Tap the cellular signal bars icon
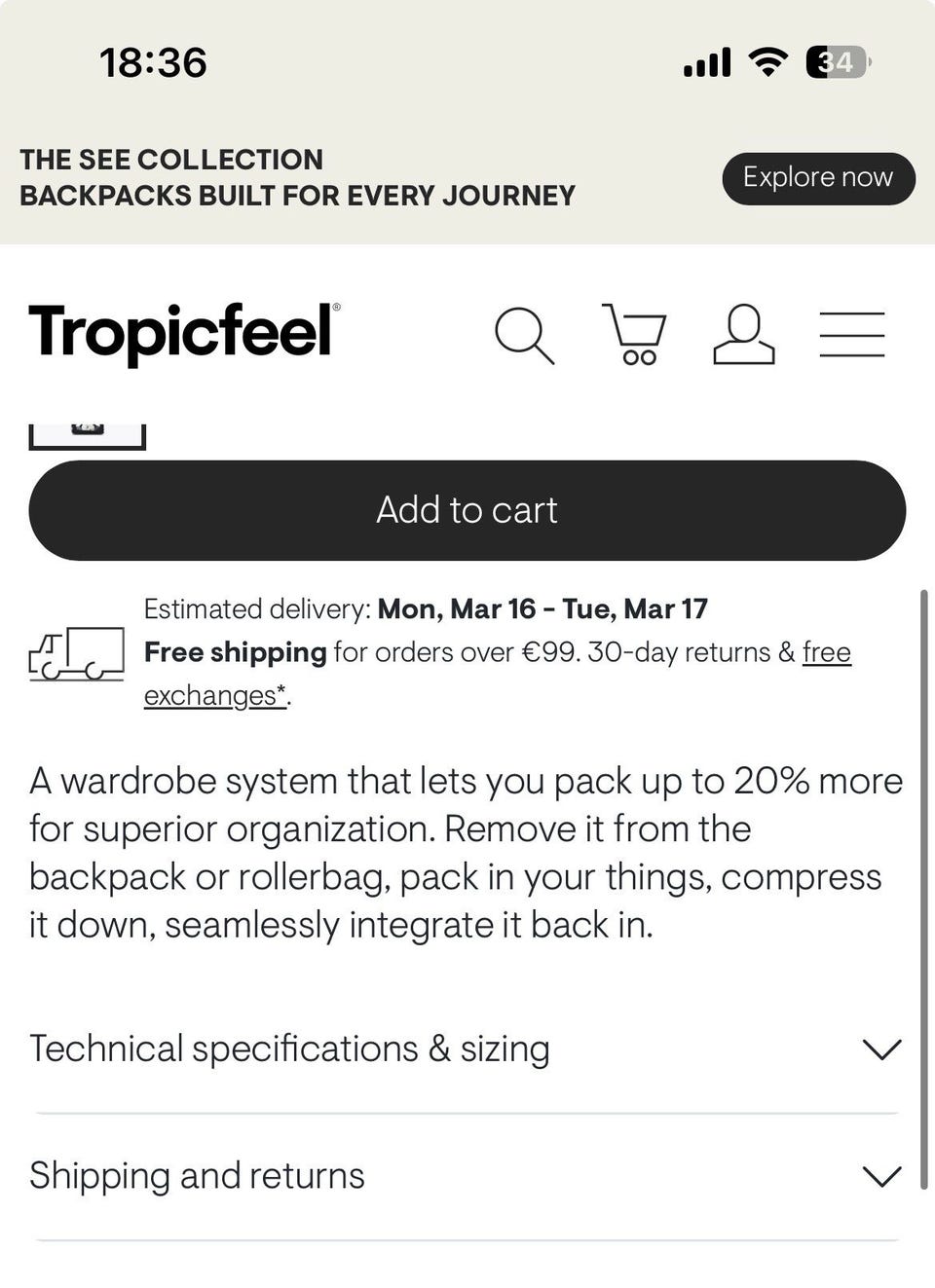Screen dimensions: 935x1288 (x=707, y=63)
